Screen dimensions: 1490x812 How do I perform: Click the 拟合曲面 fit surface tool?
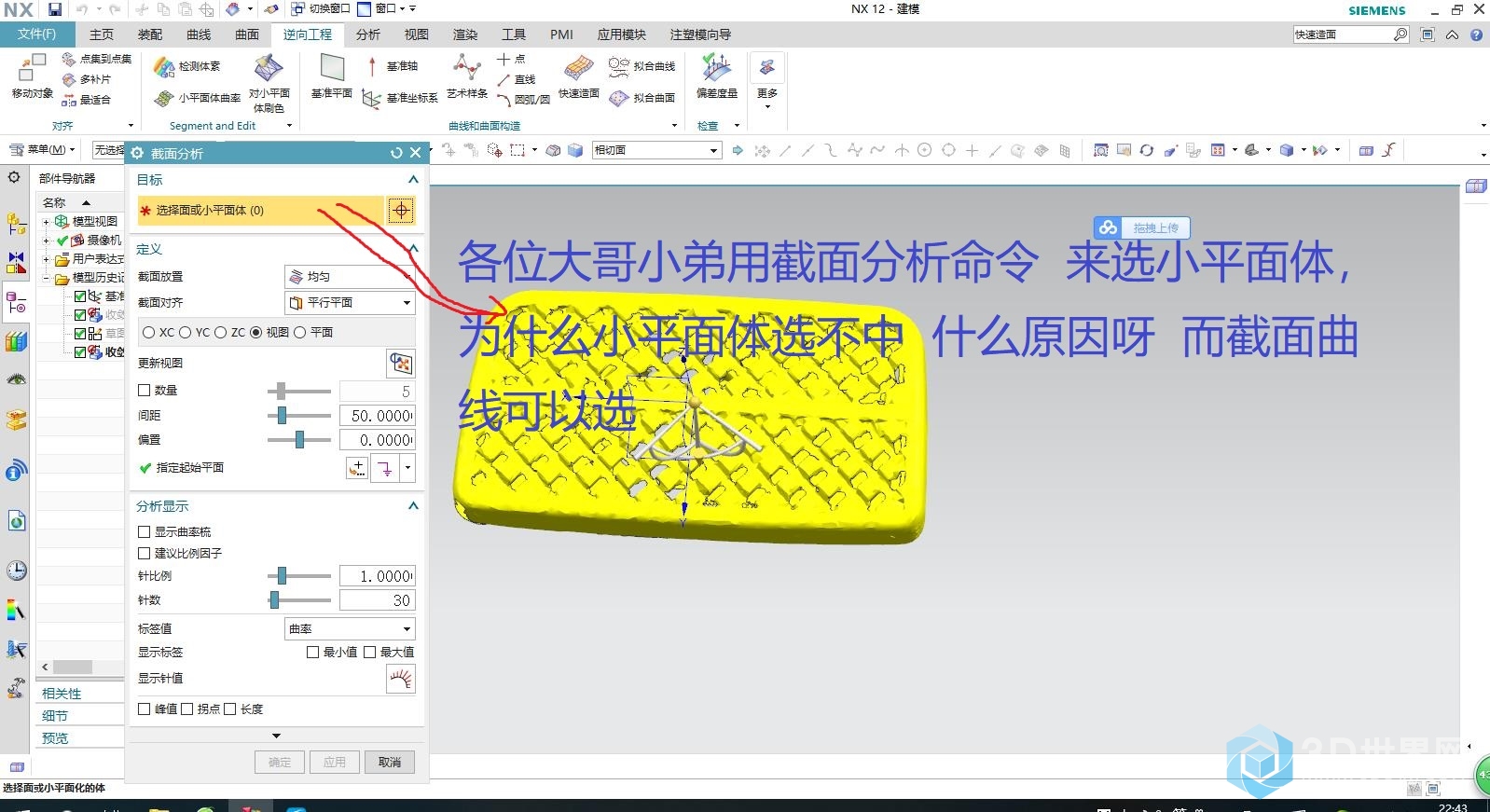point(642,98)
